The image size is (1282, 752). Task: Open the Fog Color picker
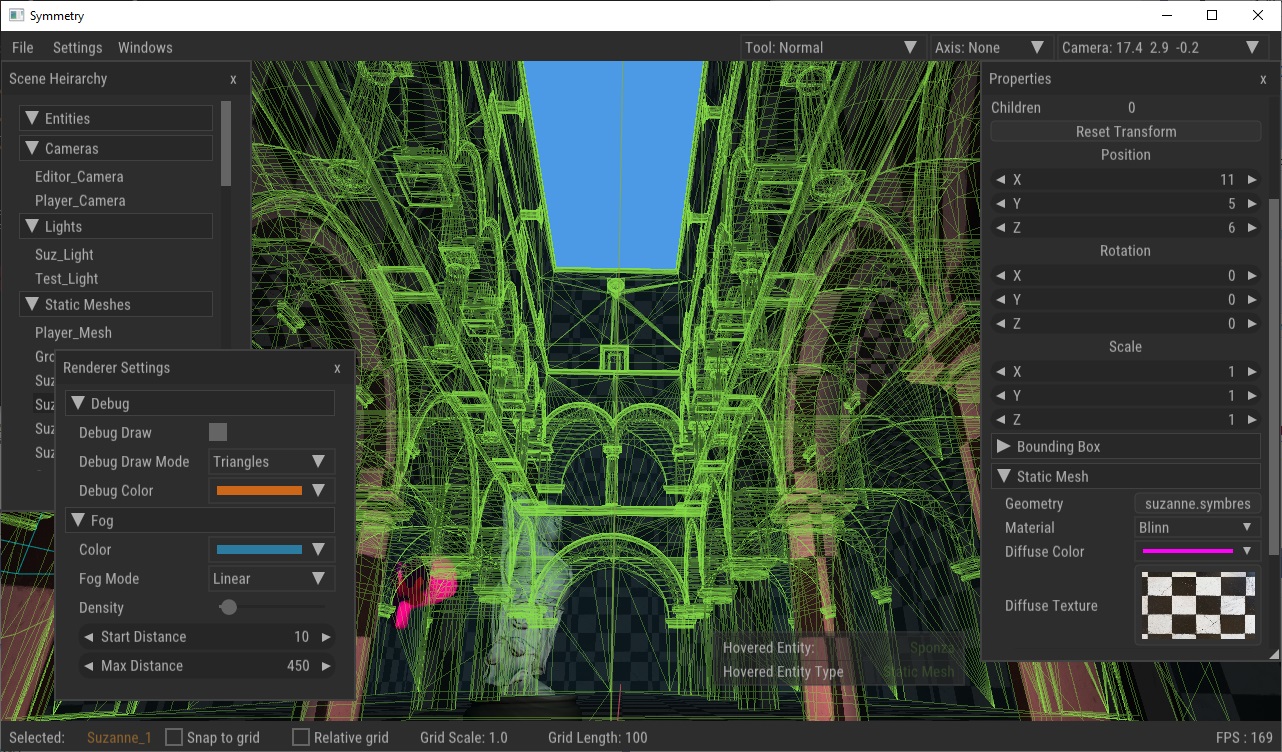coord(271,549)
